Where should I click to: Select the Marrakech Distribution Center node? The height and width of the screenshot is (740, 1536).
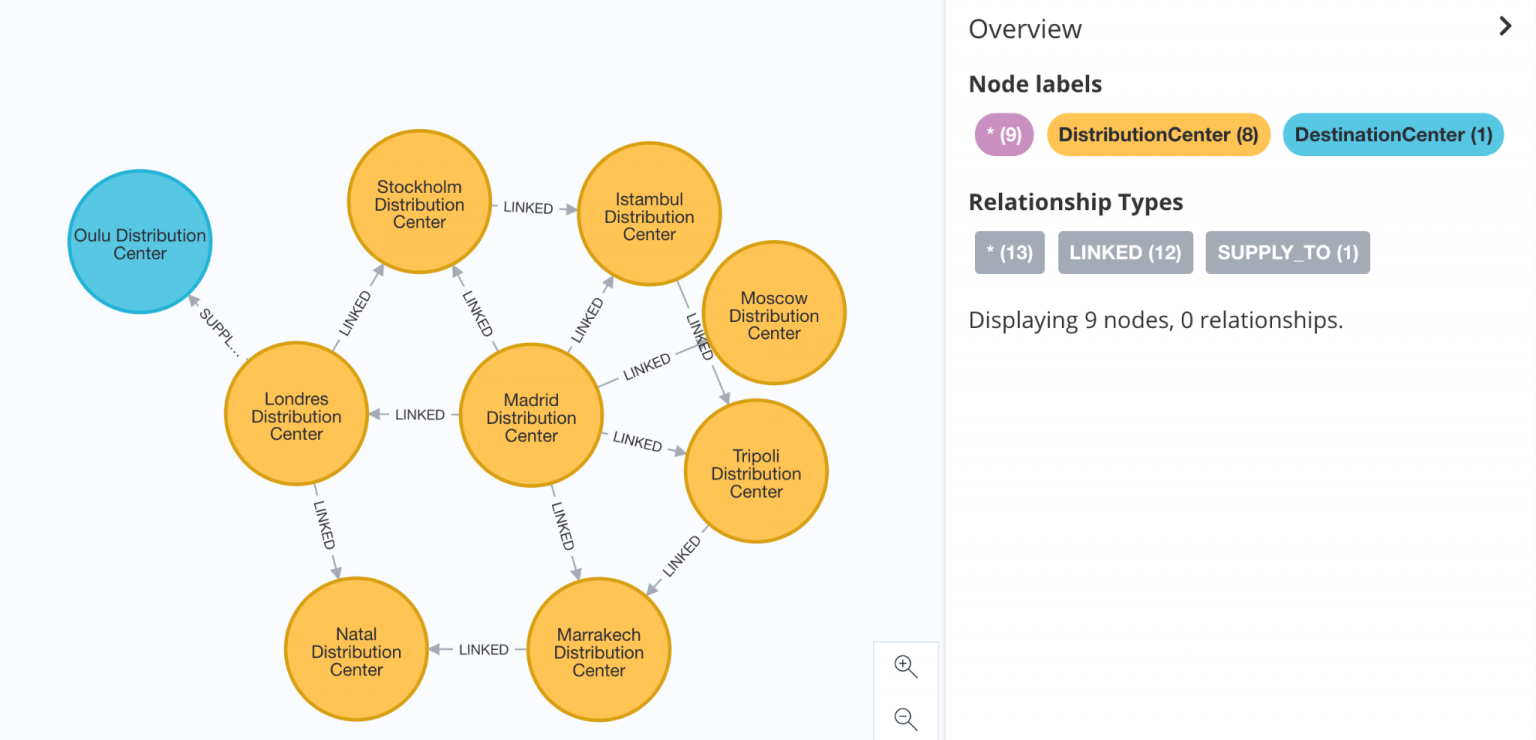coord(598,650)
